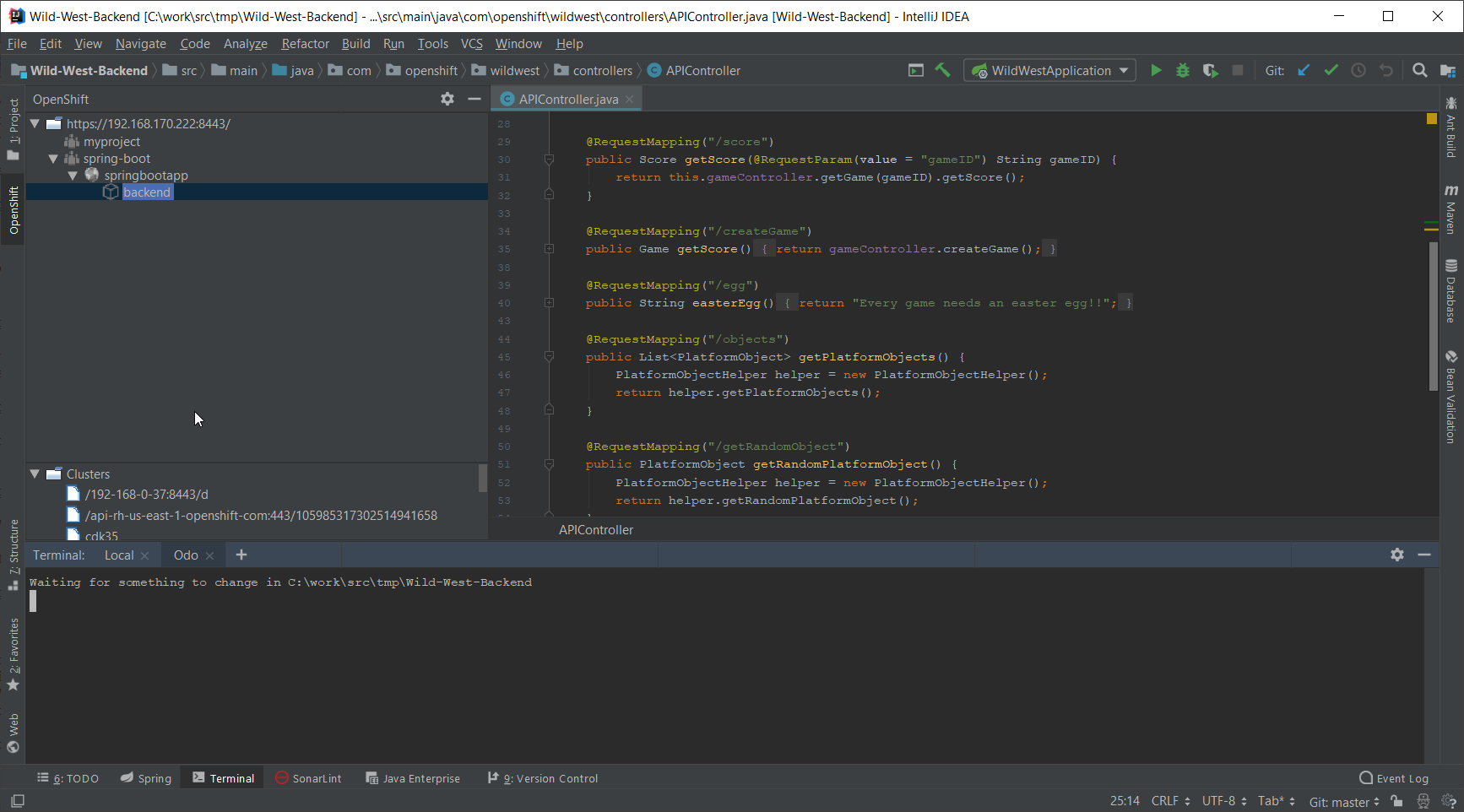Open the Maven tool window on right strip
Image resolution: width=1464 pixels, height=812 pixels.
(x=1451, y=208)
